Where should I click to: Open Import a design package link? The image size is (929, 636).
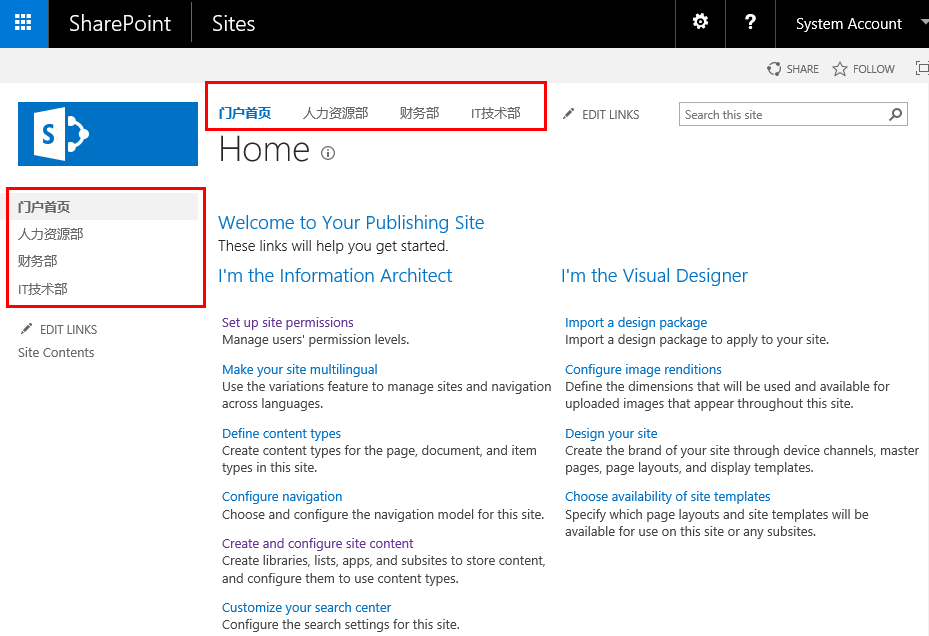click(x=636, y=322)
